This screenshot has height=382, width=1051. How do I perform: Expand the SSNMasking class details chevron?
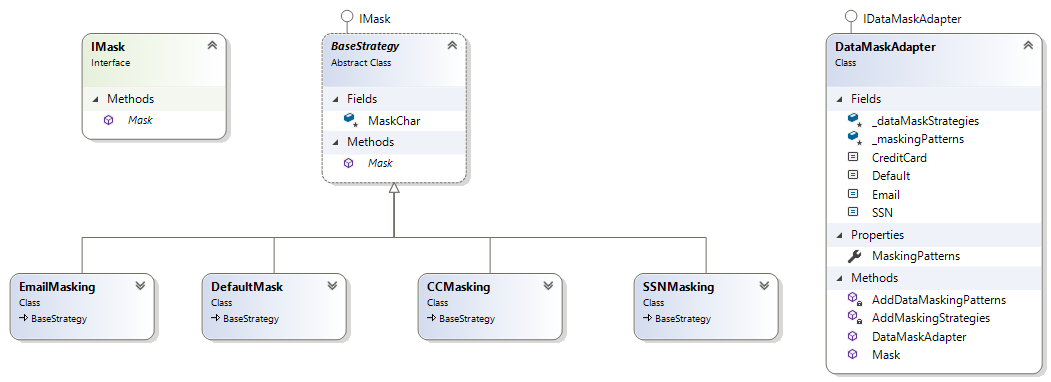tap(763, 285)
